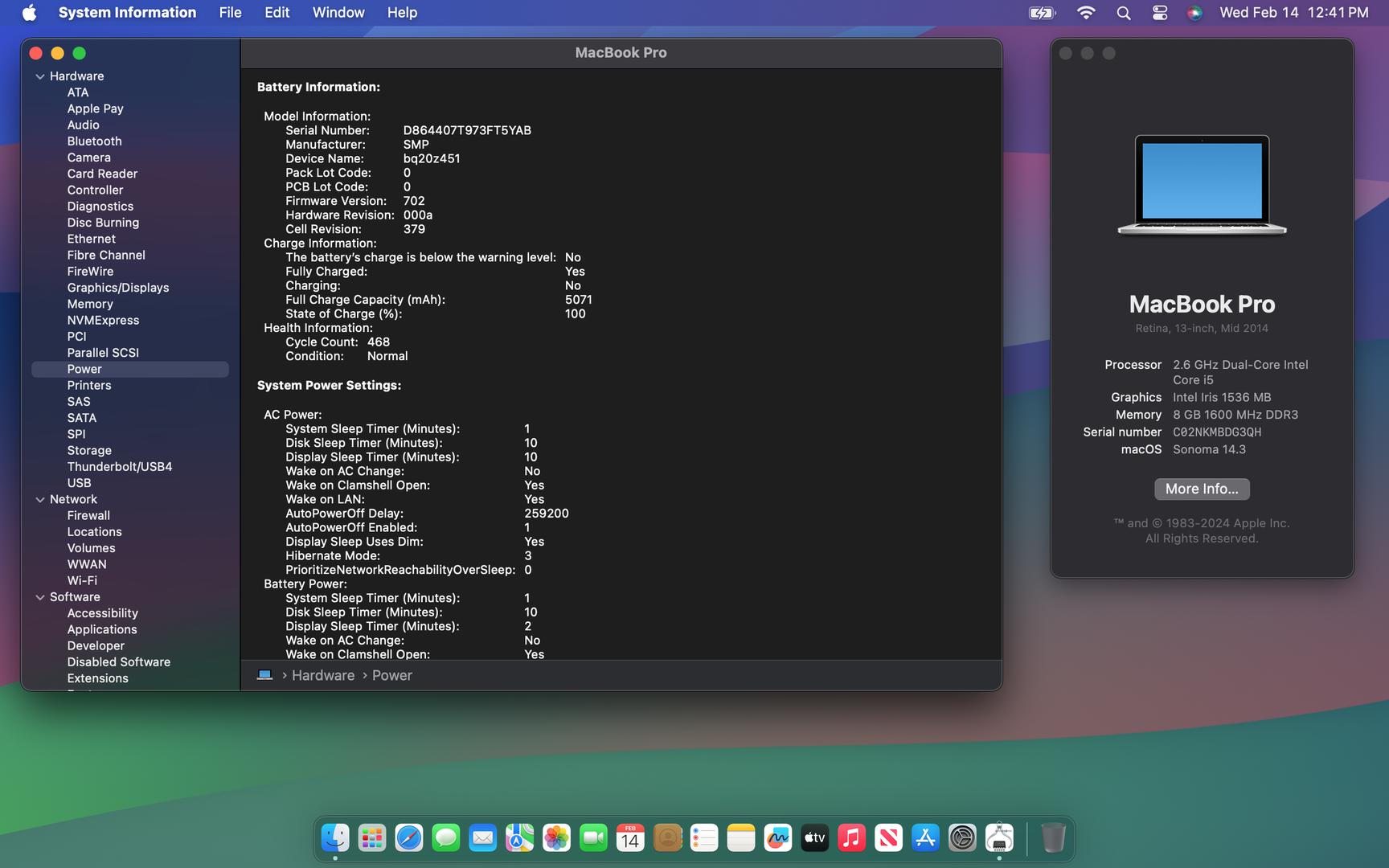Click the Wi-Fi status icon
This screenshot has width=1389, height=868.
(x=1086, y=13)
